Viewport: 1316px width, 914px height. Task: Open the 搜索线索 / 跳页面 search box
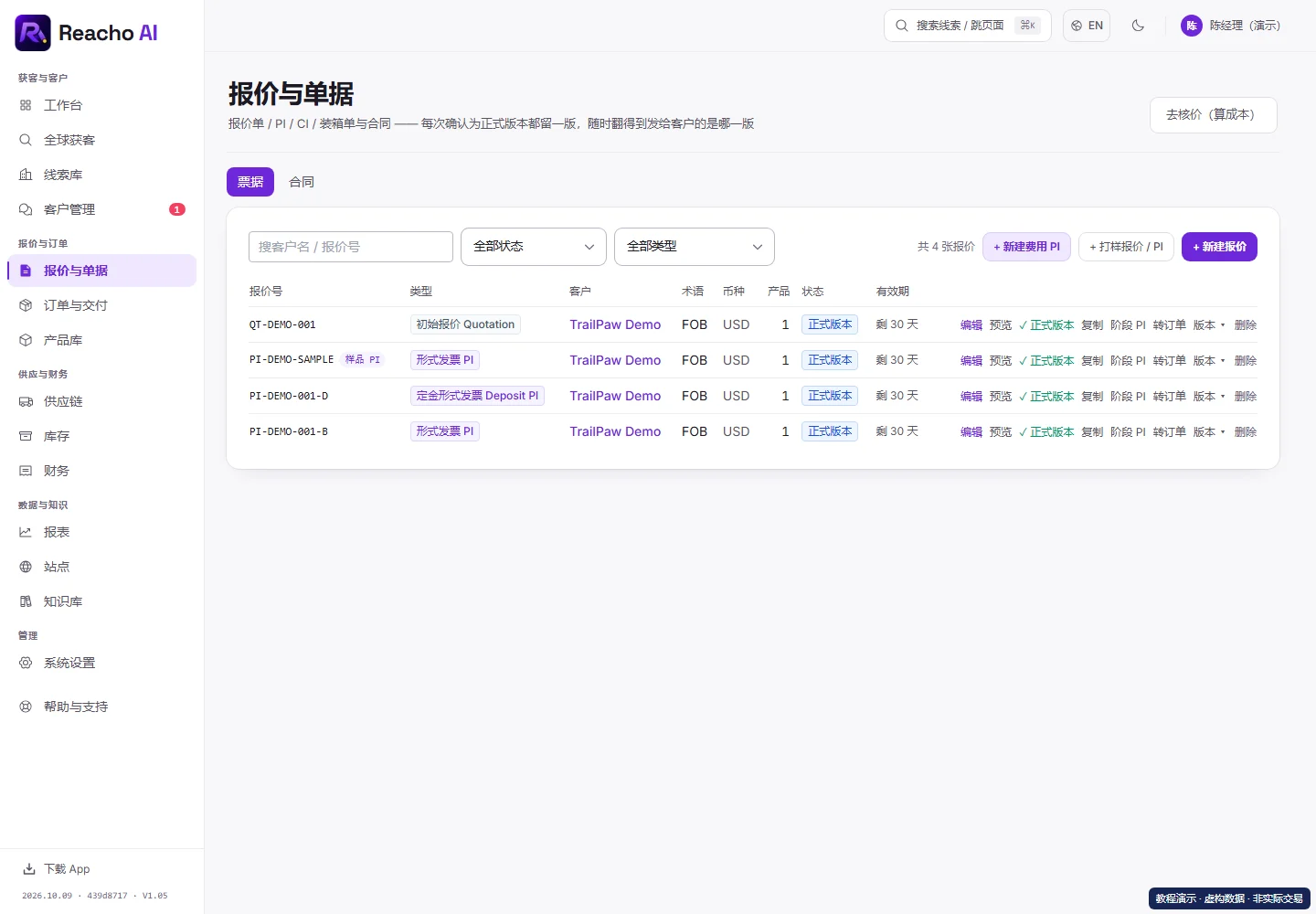[x=967, y=26]
